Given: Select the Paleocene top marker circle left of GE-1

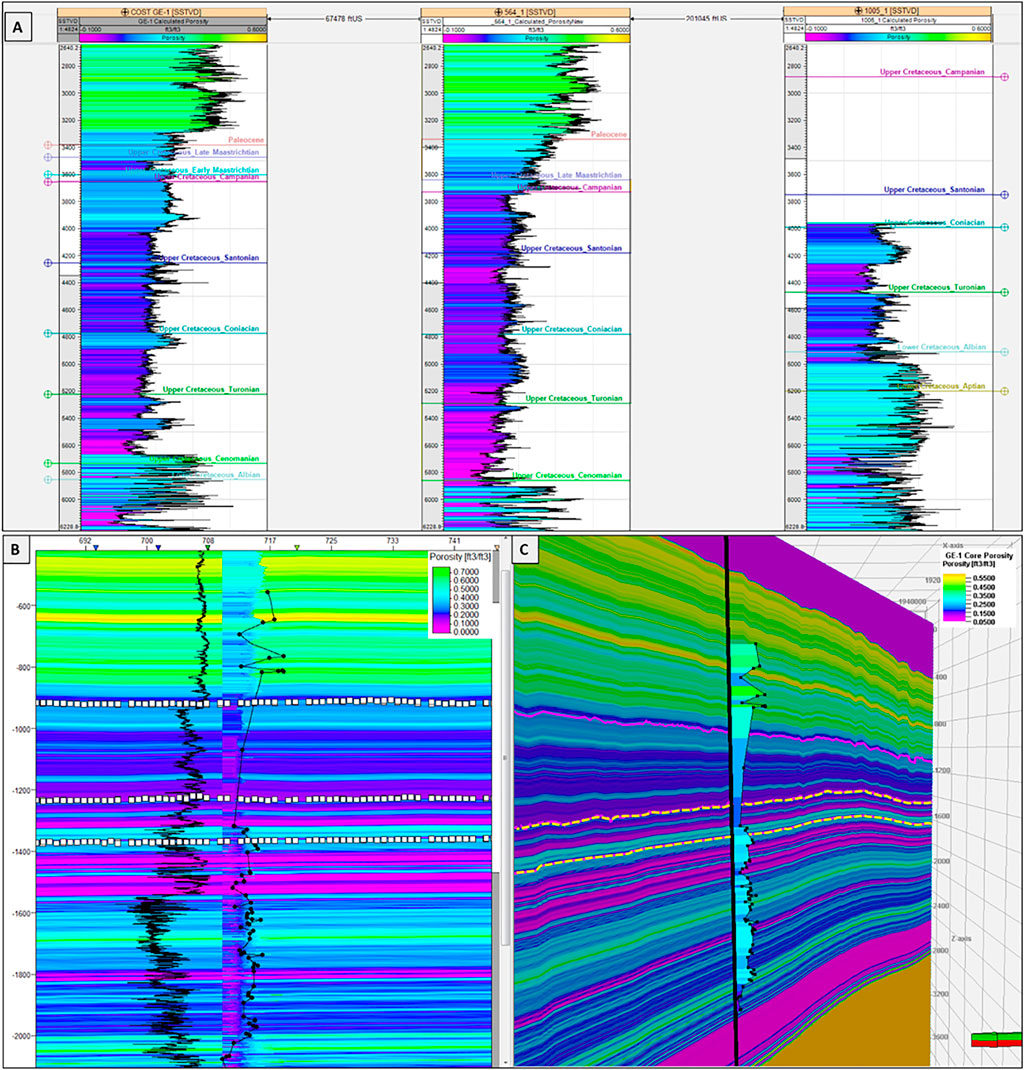Looking at the screenshot, I should 48,145.
